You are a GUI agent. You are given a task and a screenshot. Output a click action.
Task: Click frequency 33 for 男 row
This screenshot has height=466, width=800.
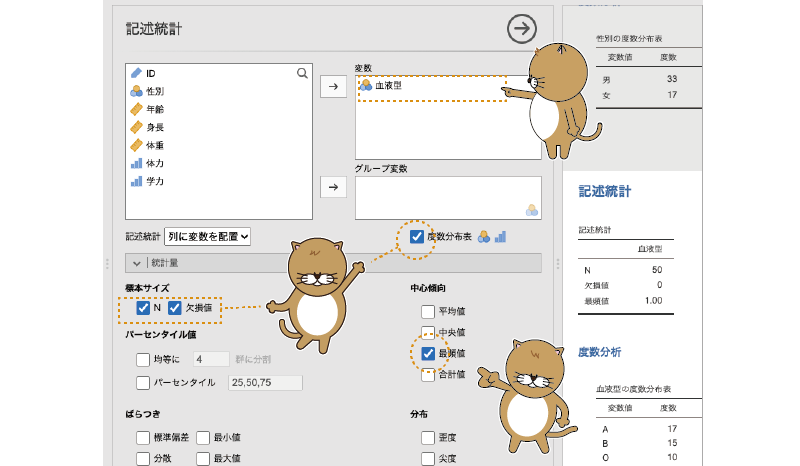click(x=672, y=79)
